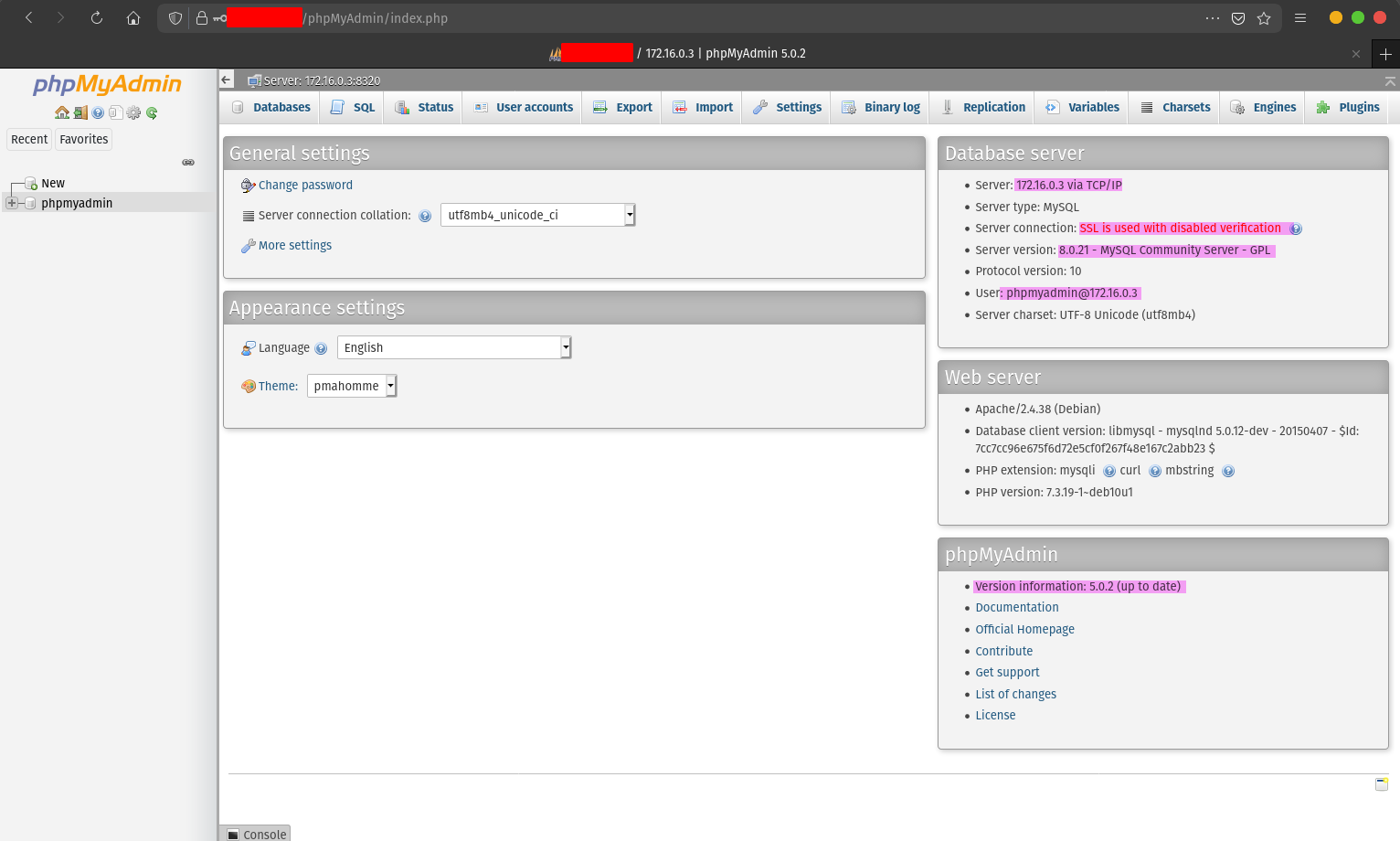
Task: Reload the page with browser refresh icon
Action: coord(96,17)
